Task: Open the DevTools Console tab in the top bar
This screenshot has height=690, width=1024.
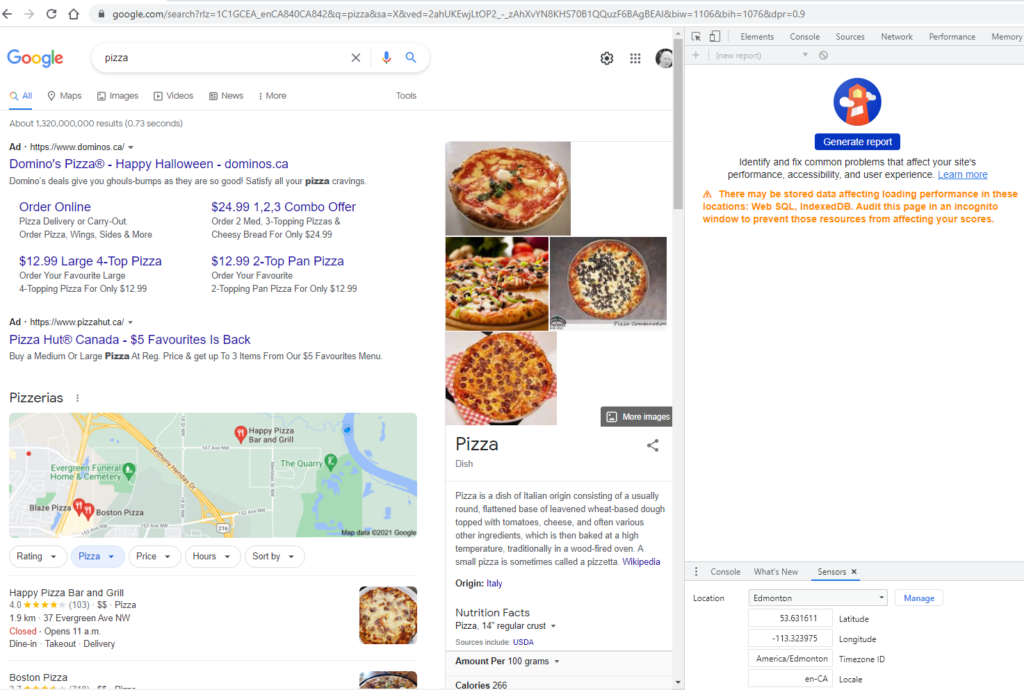Action: tap(805, 37)
